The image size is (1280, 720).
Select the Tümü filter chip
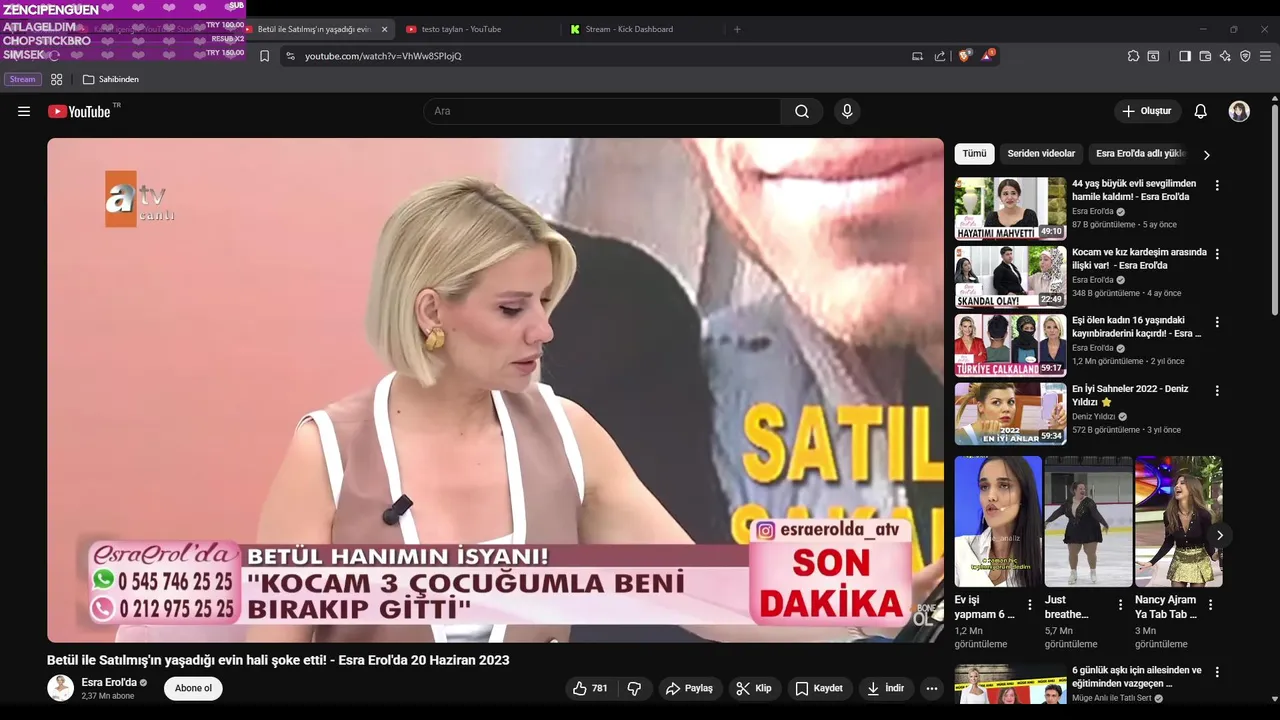point(974,154)
